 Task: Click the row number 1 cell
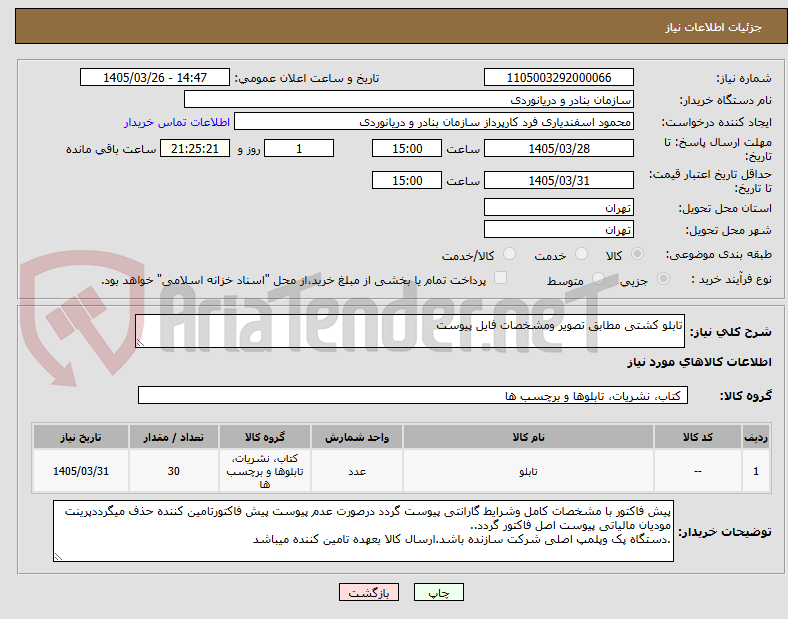[756, 471]
